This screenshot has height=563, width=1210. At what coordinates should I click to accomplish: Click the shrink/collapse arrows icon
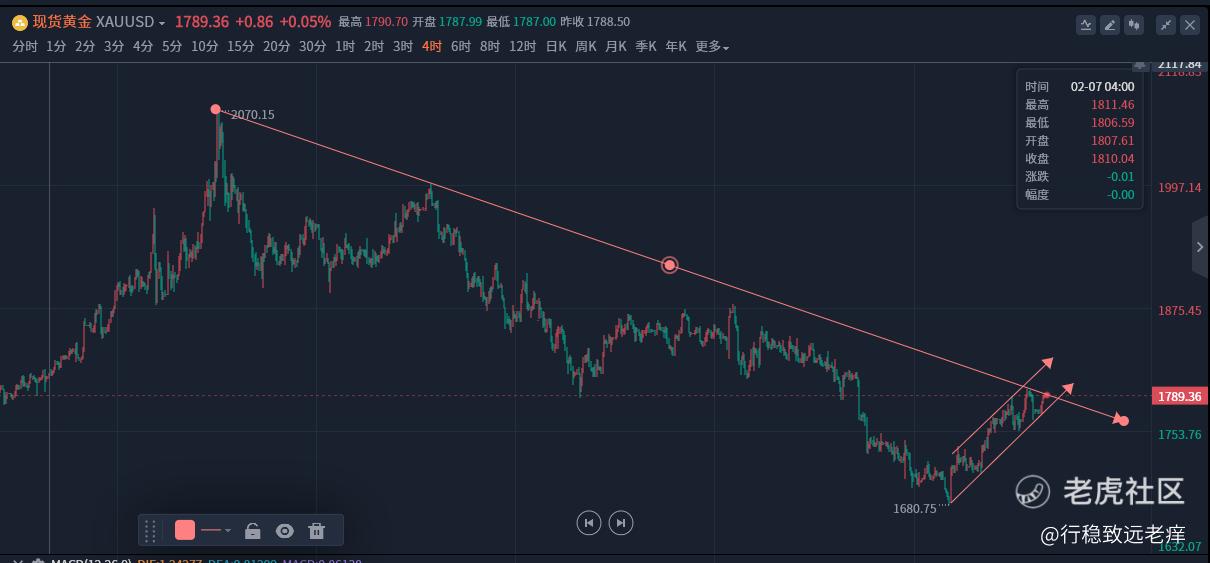click(x=1166, y=25)
